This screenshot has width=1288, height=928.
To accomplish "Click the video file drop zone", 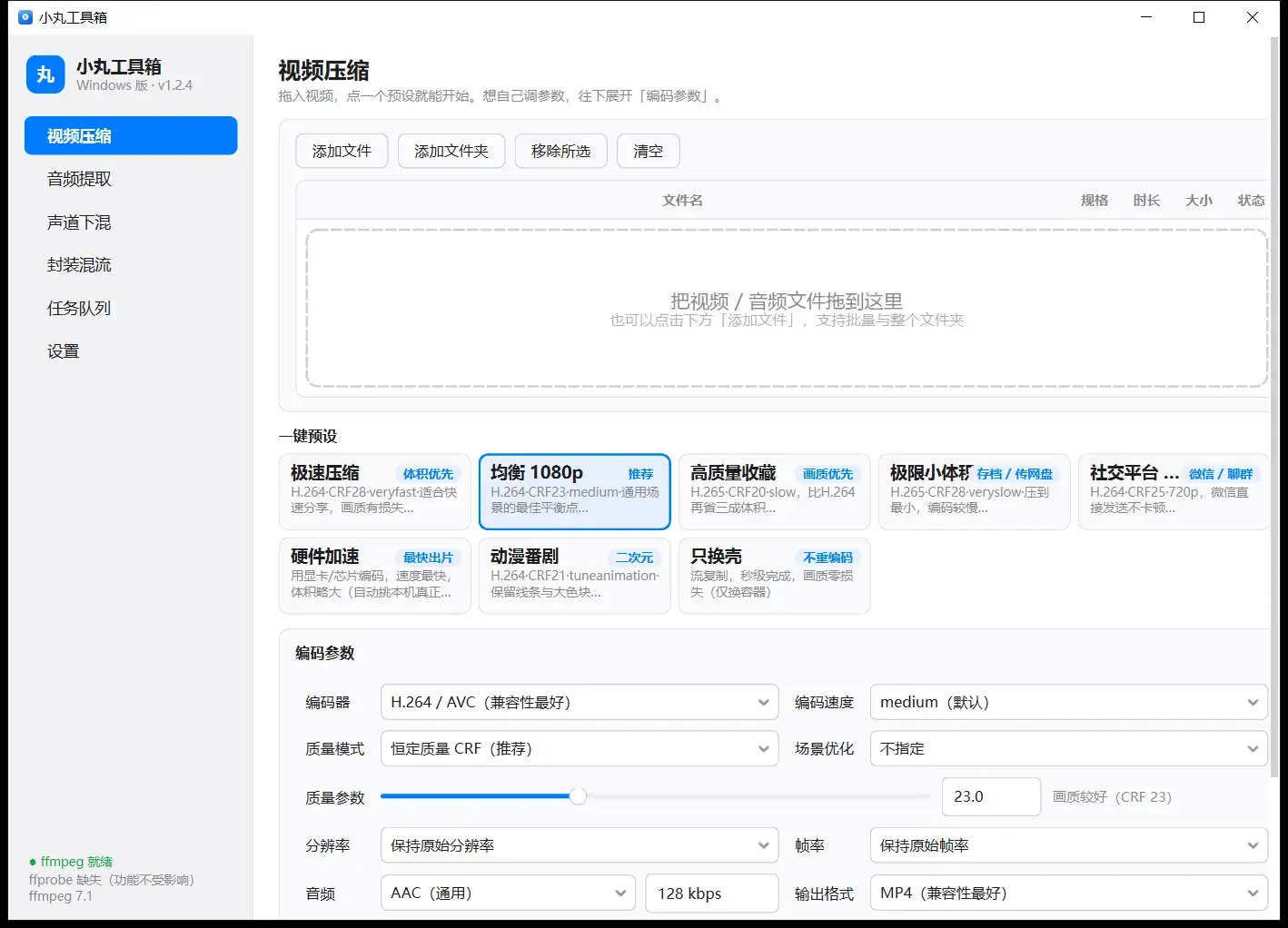I will [x=787, y=309].
